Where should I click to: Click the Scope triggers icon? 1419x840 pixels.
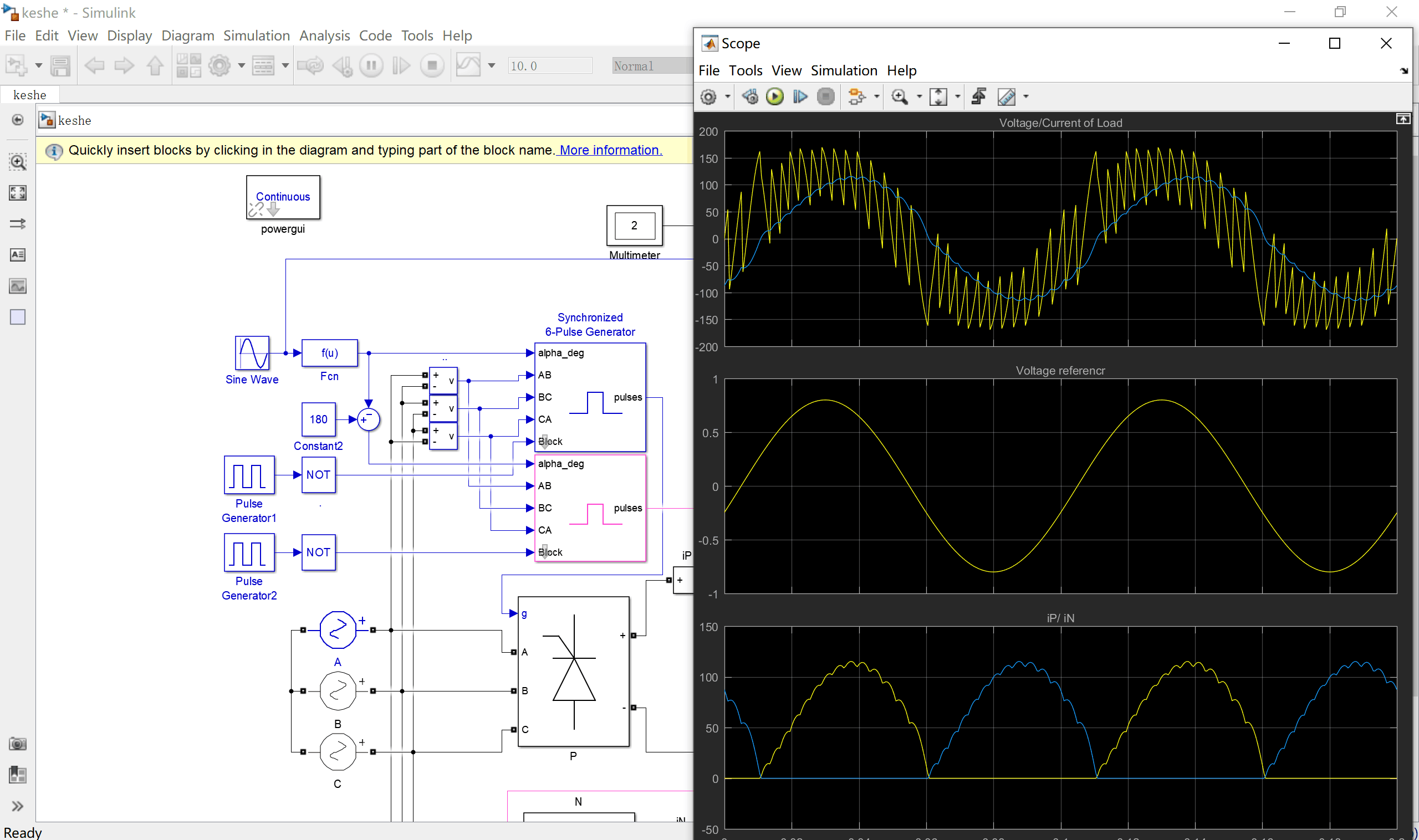coord(978,97)
